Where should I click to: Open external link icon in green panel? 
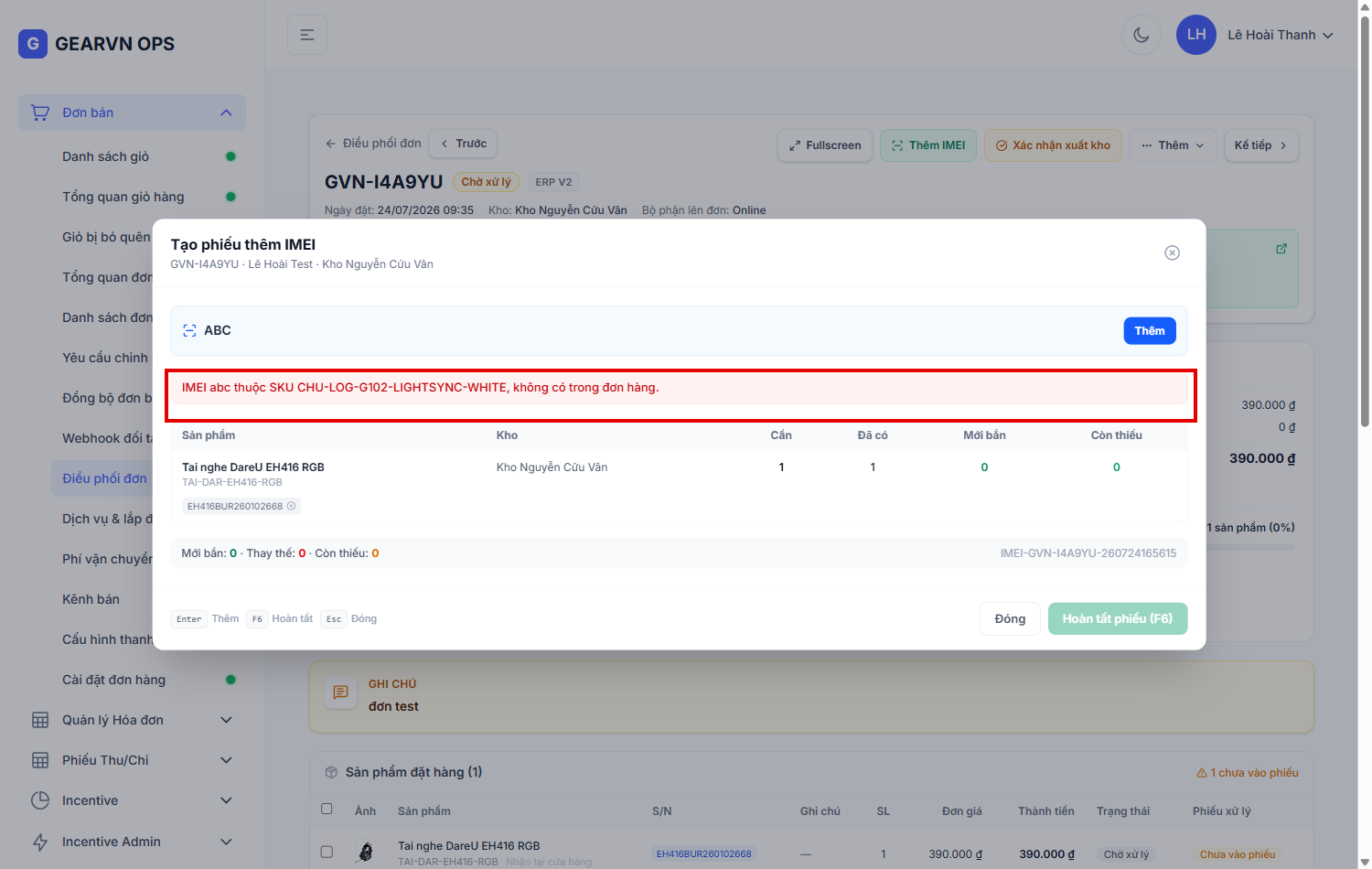pyautogui.click(x=1281, y=249)
